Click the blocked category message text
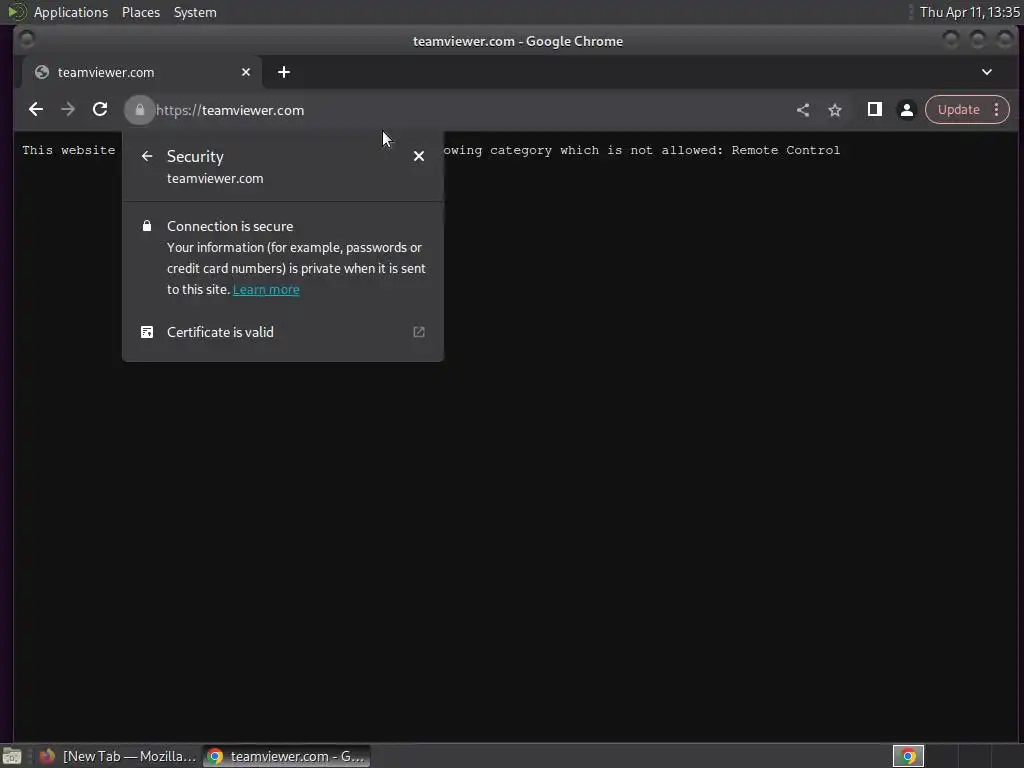The width and height of the screenshot is (1024, 768). pos(641,150)
